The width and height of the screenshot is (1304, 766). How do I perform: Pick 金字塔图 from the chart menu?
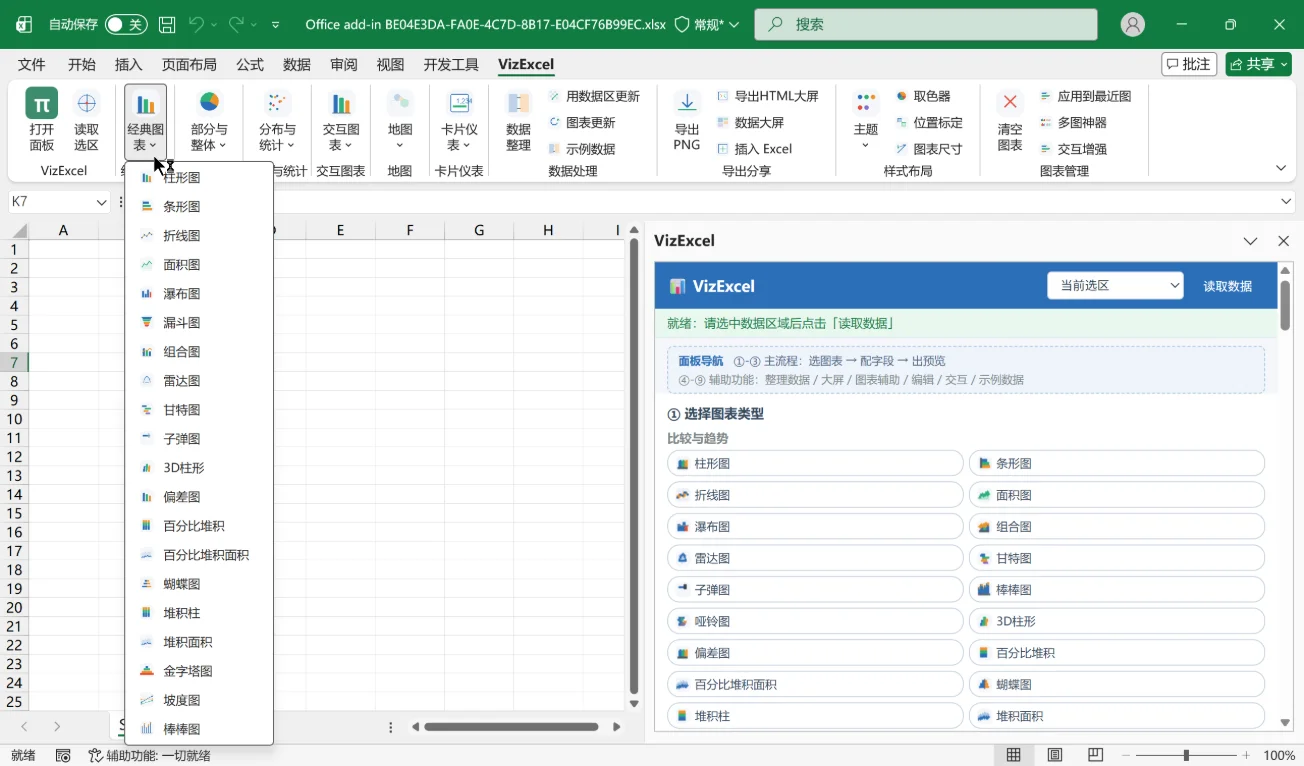[x=199, y=671]
